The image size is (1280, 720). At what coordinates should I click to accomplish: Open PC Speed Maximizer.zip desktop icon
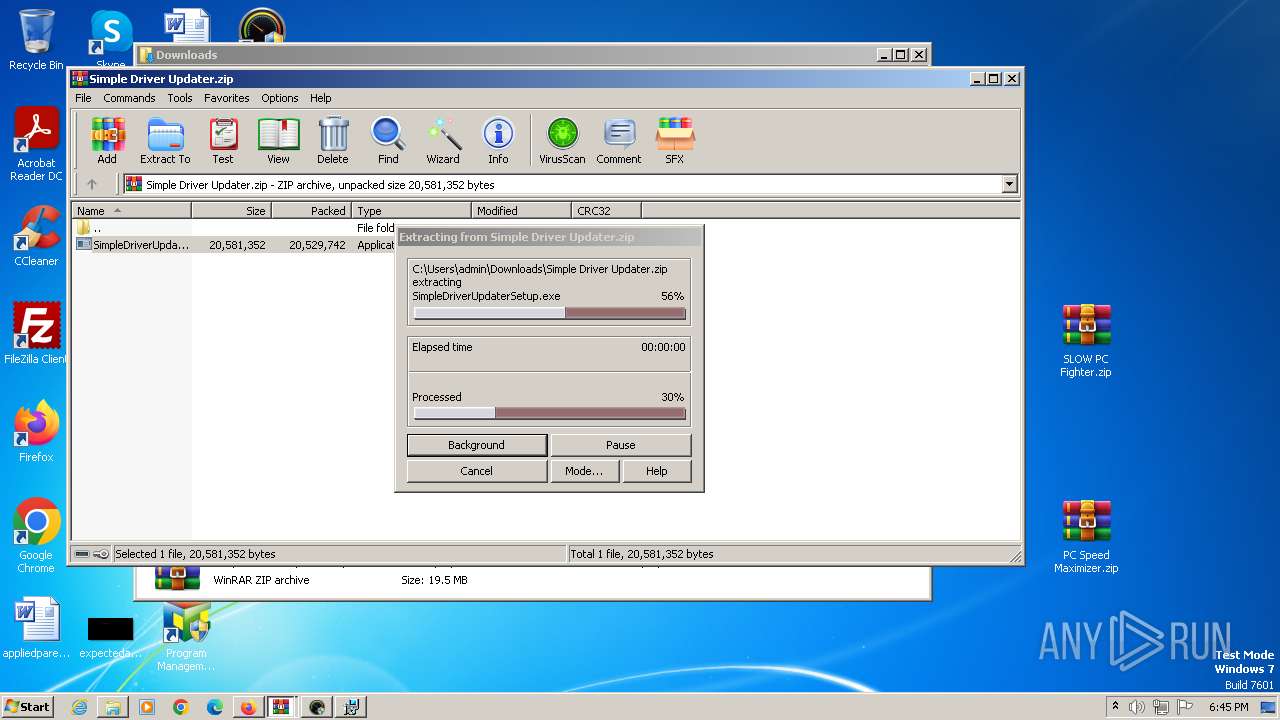1086,537
